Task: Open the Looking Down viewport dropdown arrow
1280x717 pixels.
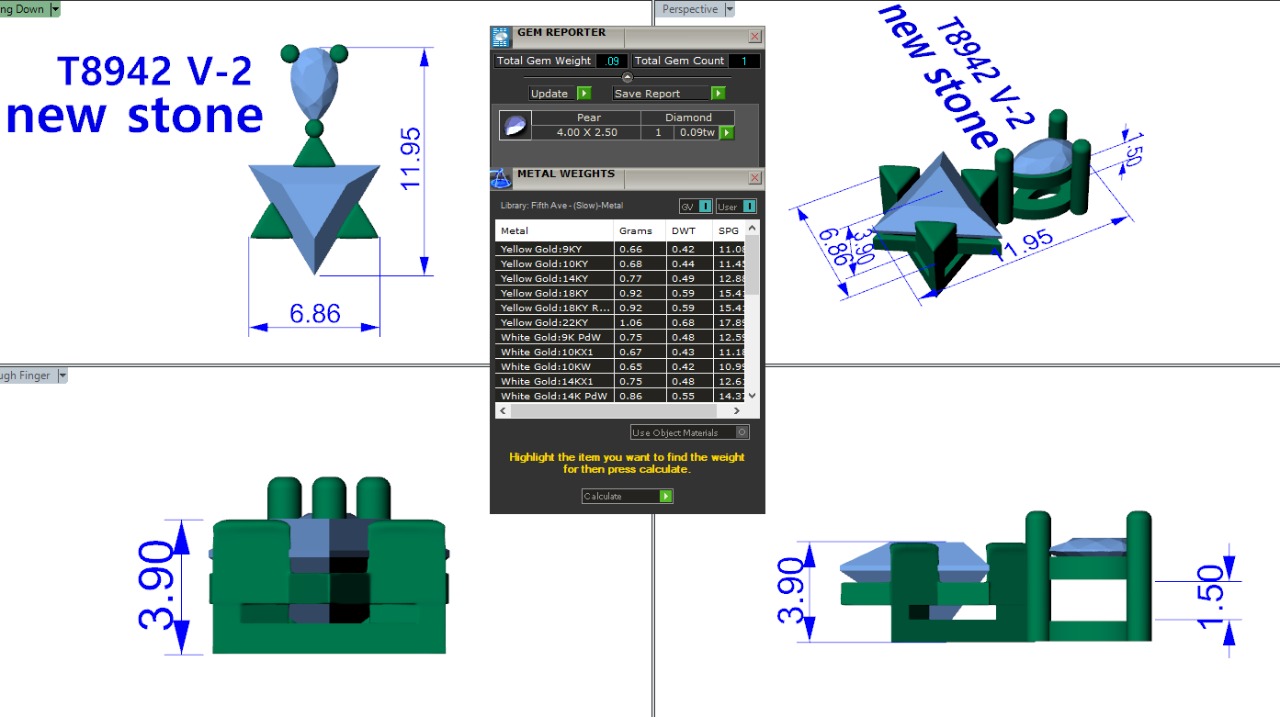Action: [55, 9]
